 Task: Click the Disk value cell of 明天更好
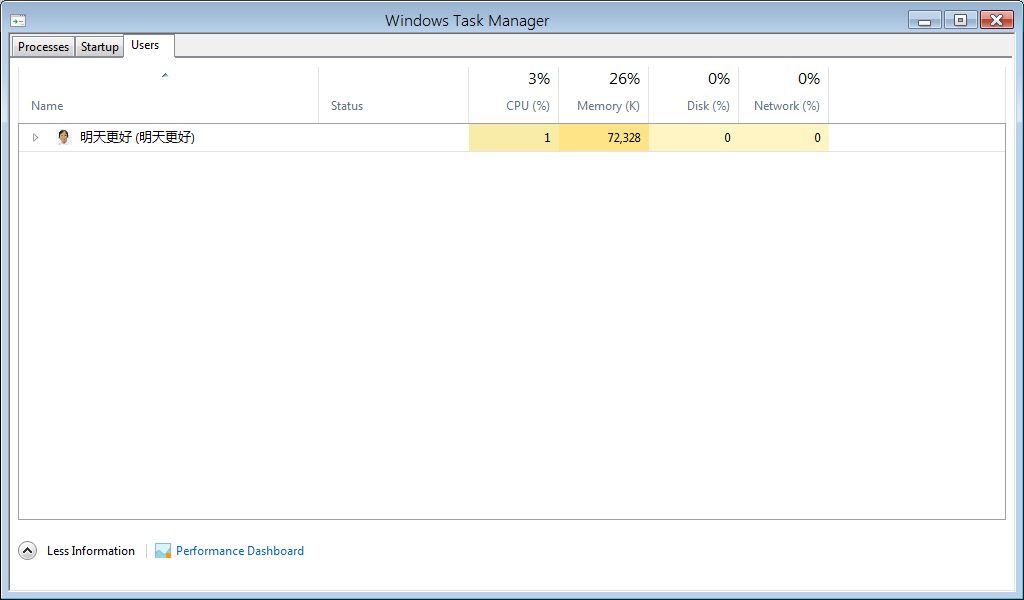694,138
